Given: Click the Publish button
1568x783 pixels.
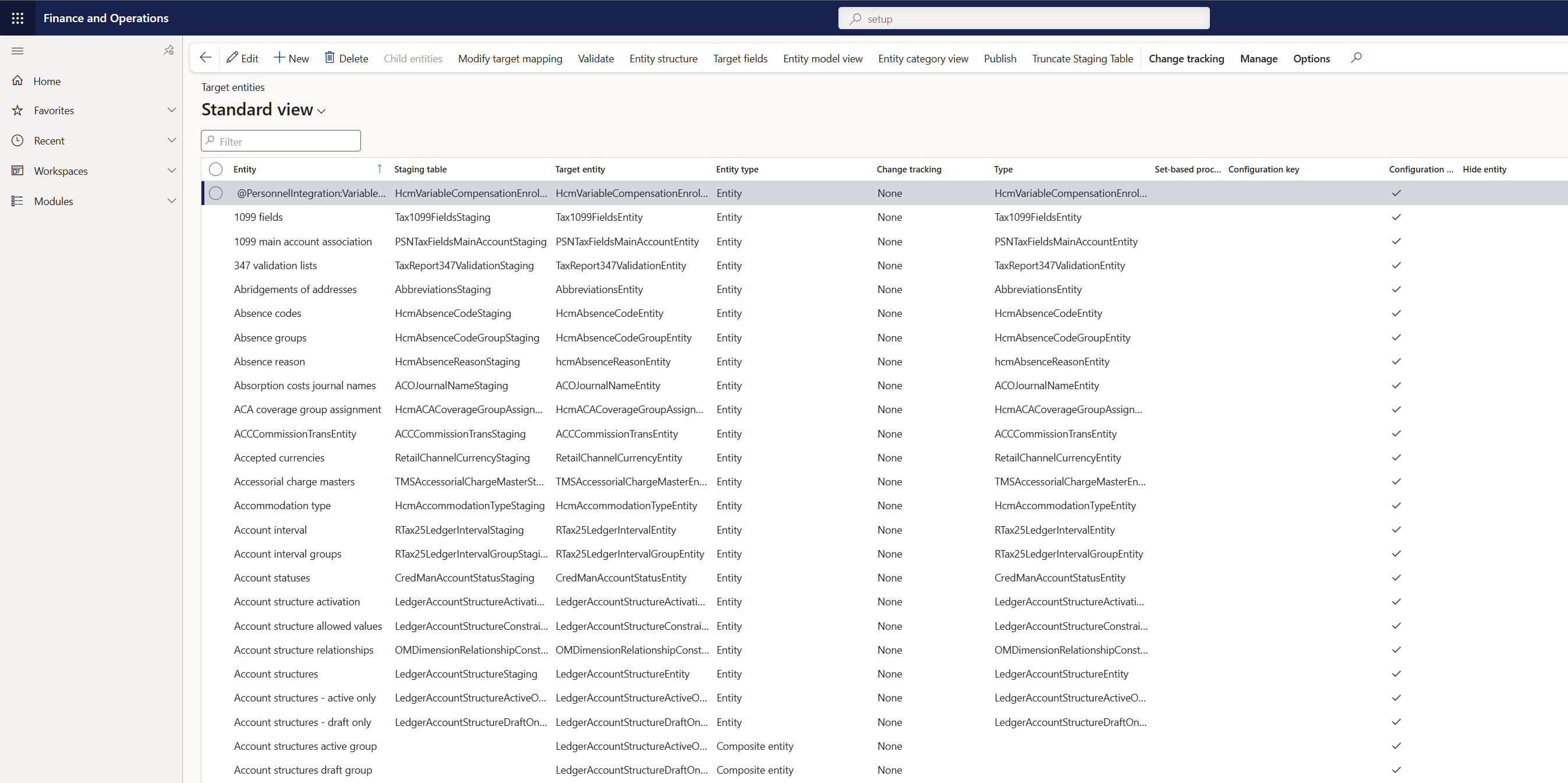Looking at the screenshot, I should (x=1000, y=58).
